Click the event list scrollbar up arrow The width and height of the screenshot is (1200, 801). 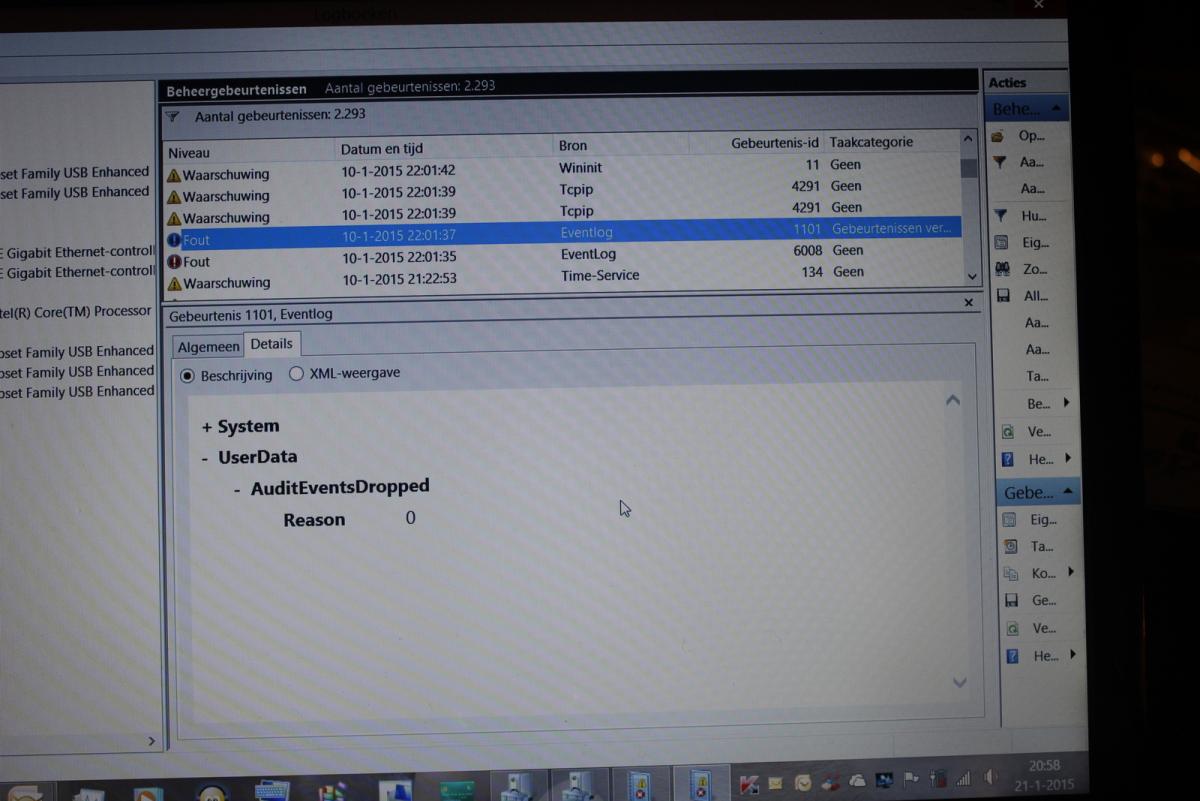pyautogui.click(x=968, y=139)
